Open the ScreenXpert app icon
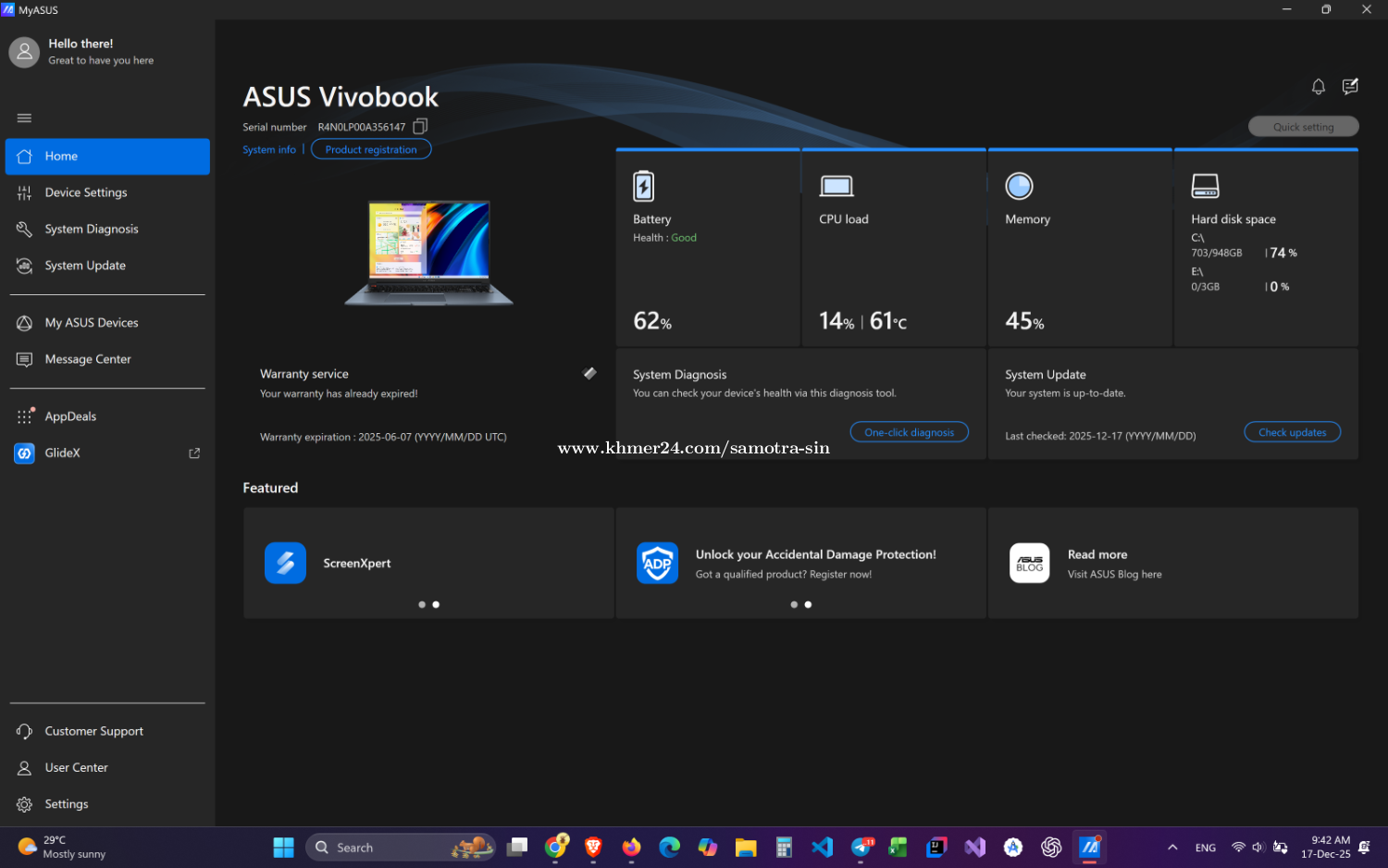 pos(285,563)
